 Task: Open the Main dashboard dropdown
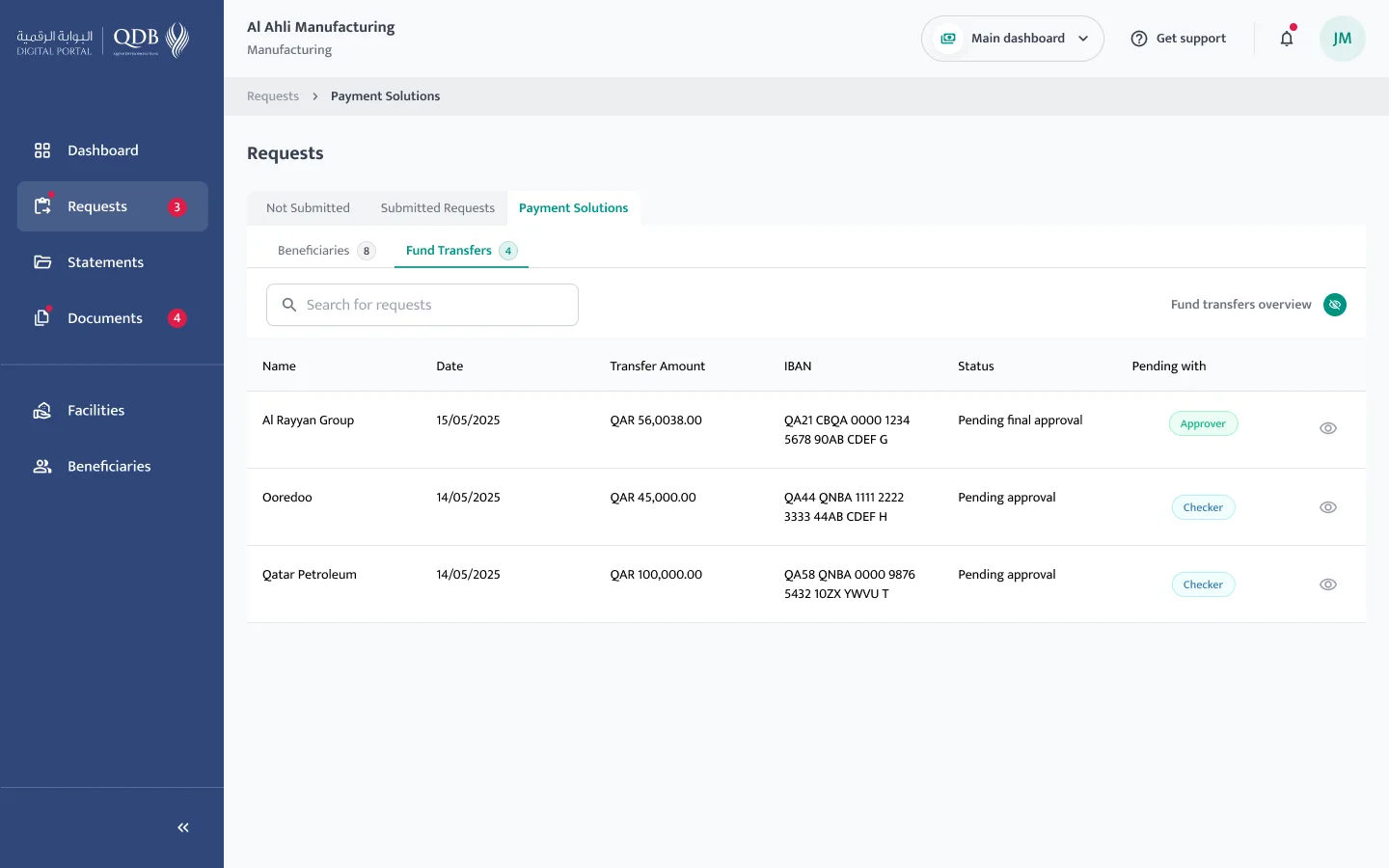point(1012,39)
